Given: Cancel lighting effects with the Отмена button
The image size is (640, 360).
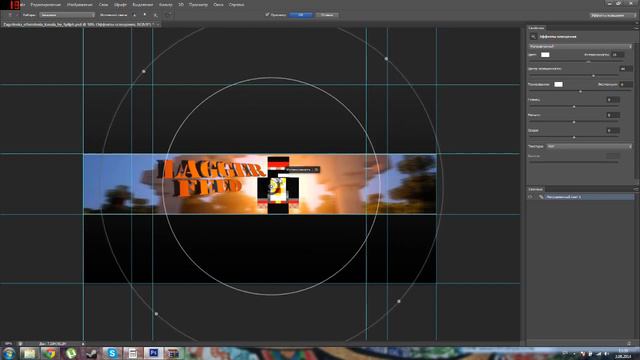Looking at the screenshot, I should [327, 15].
